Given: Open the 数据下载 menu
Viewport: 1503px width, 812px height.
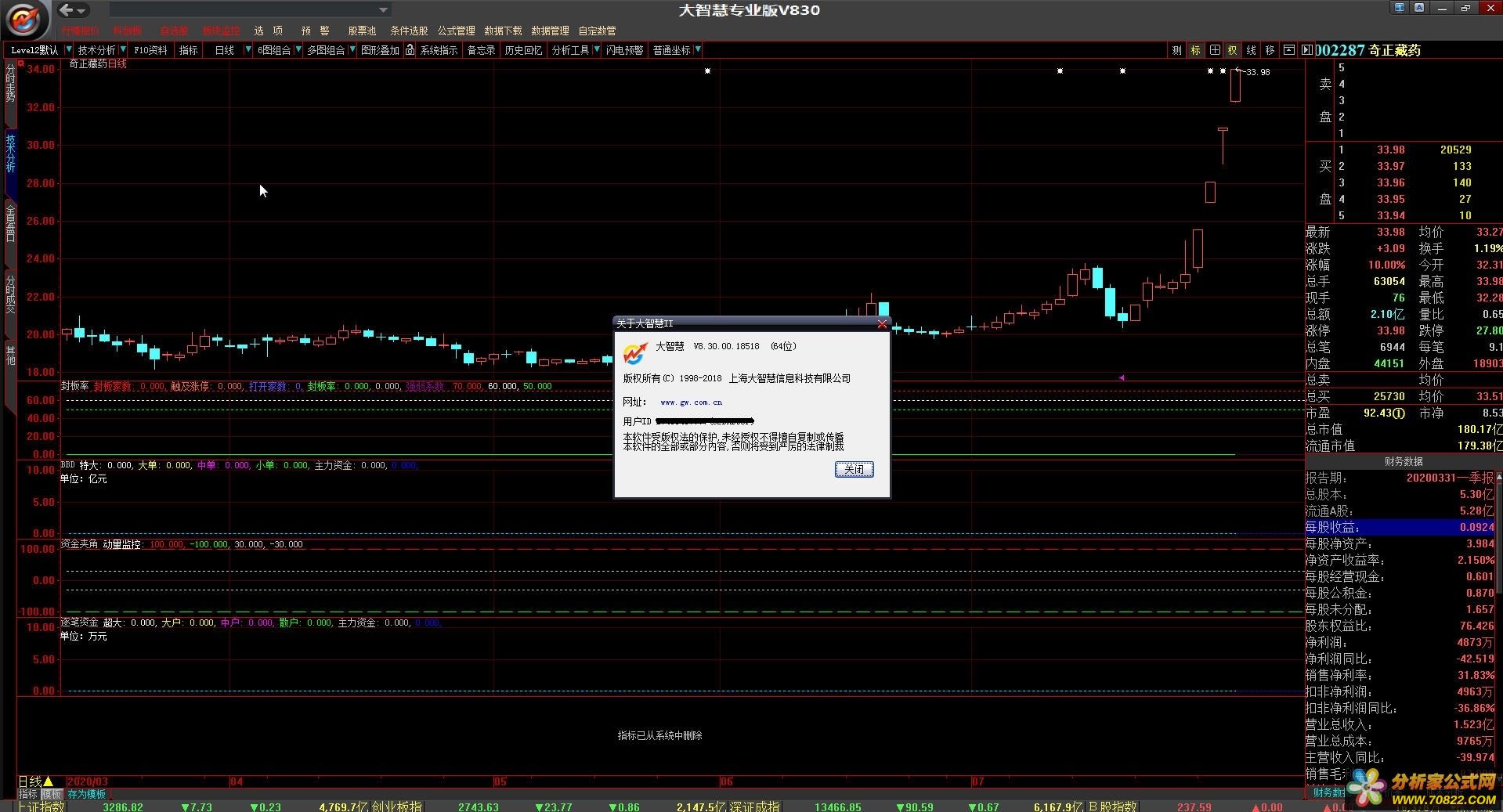Looking at the screenshot, I should point(503,31).
